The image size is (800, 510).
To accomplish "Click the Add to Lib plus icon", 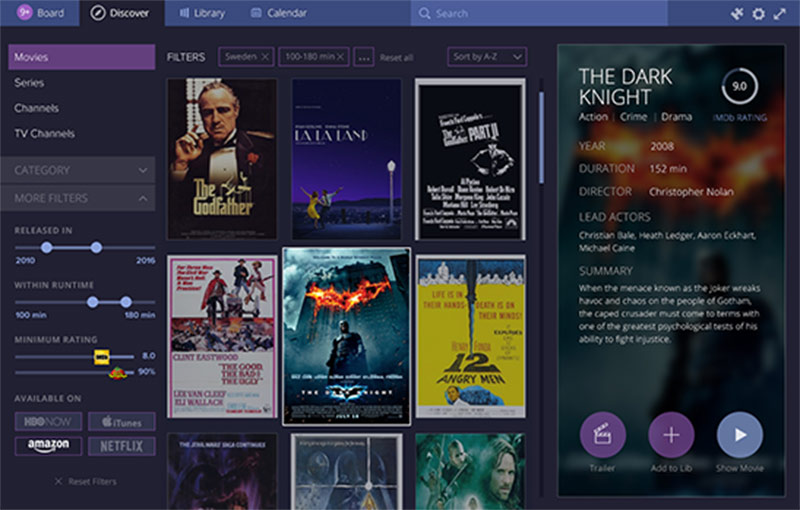I will click(671, 435).
